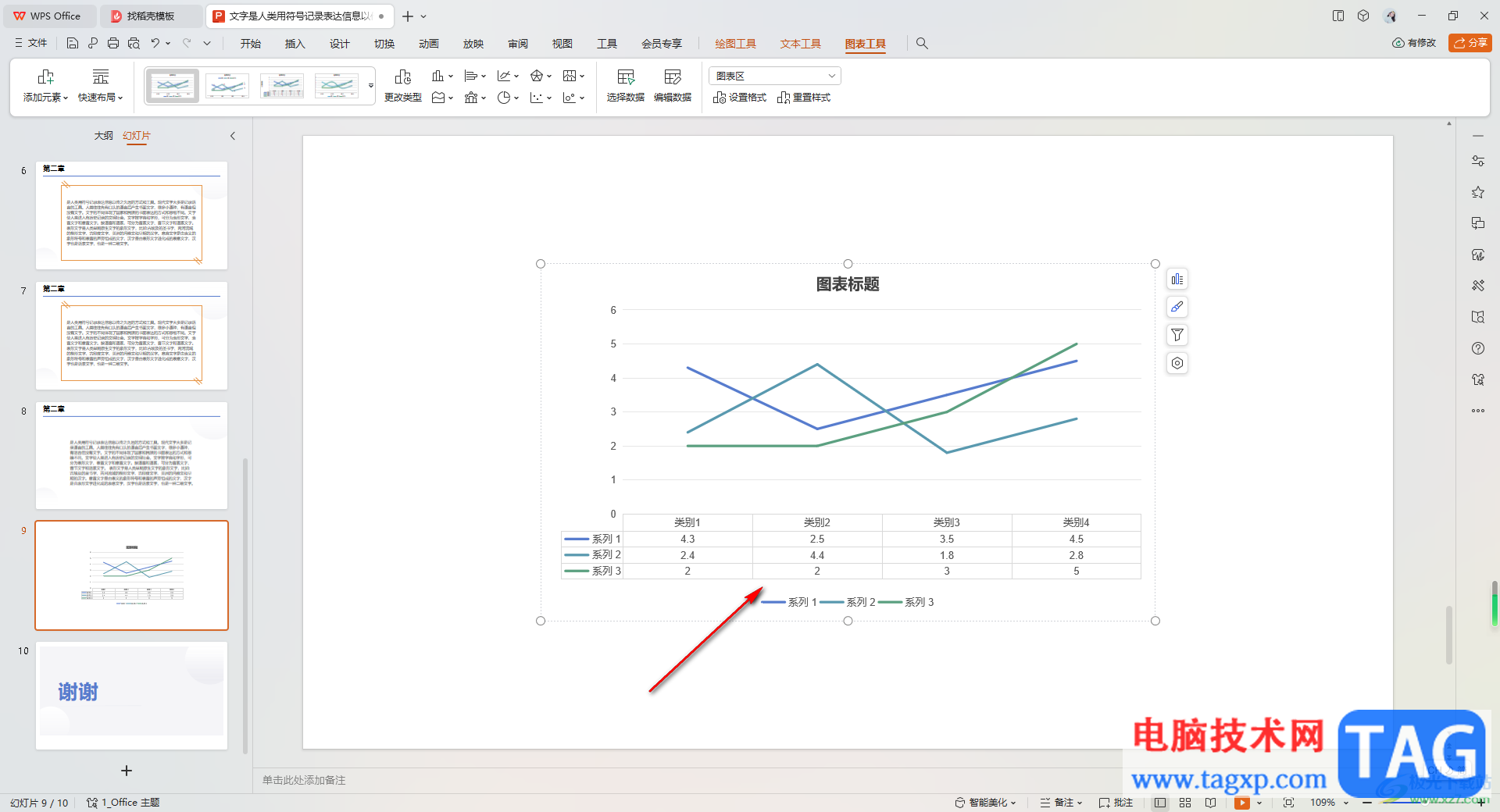
Task: Switch to the 动画 ribbon tab
Action: pyautogui.click(x=428, y=44)
